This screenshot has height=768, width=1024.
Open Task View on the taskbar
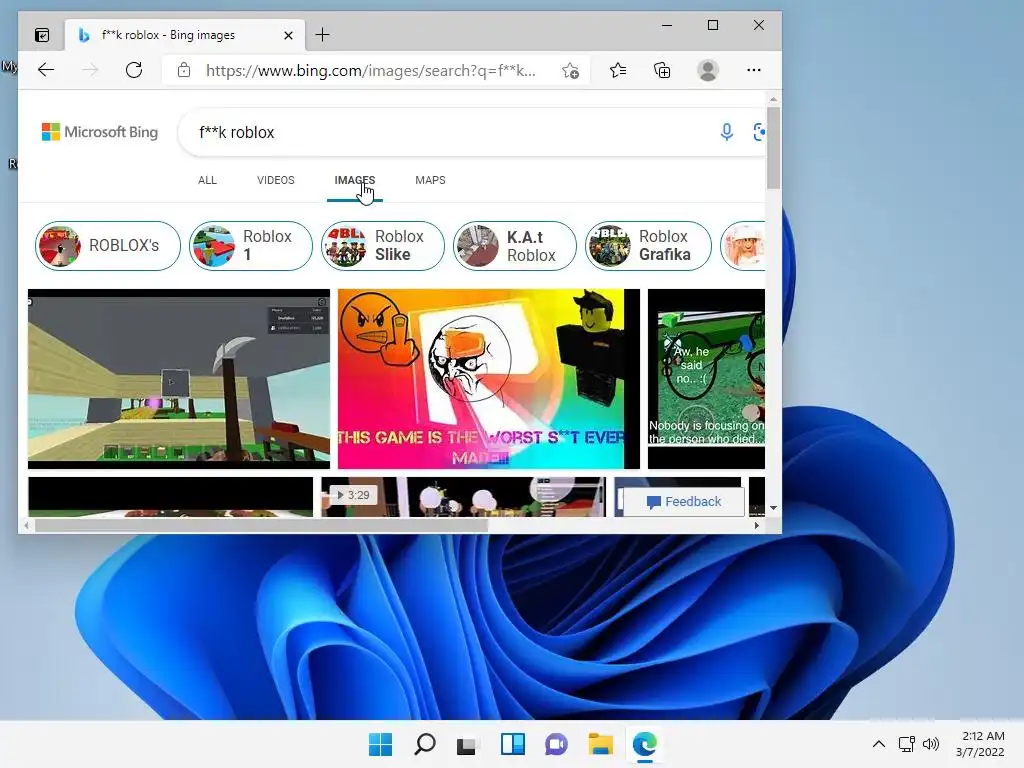coord(468,744)
